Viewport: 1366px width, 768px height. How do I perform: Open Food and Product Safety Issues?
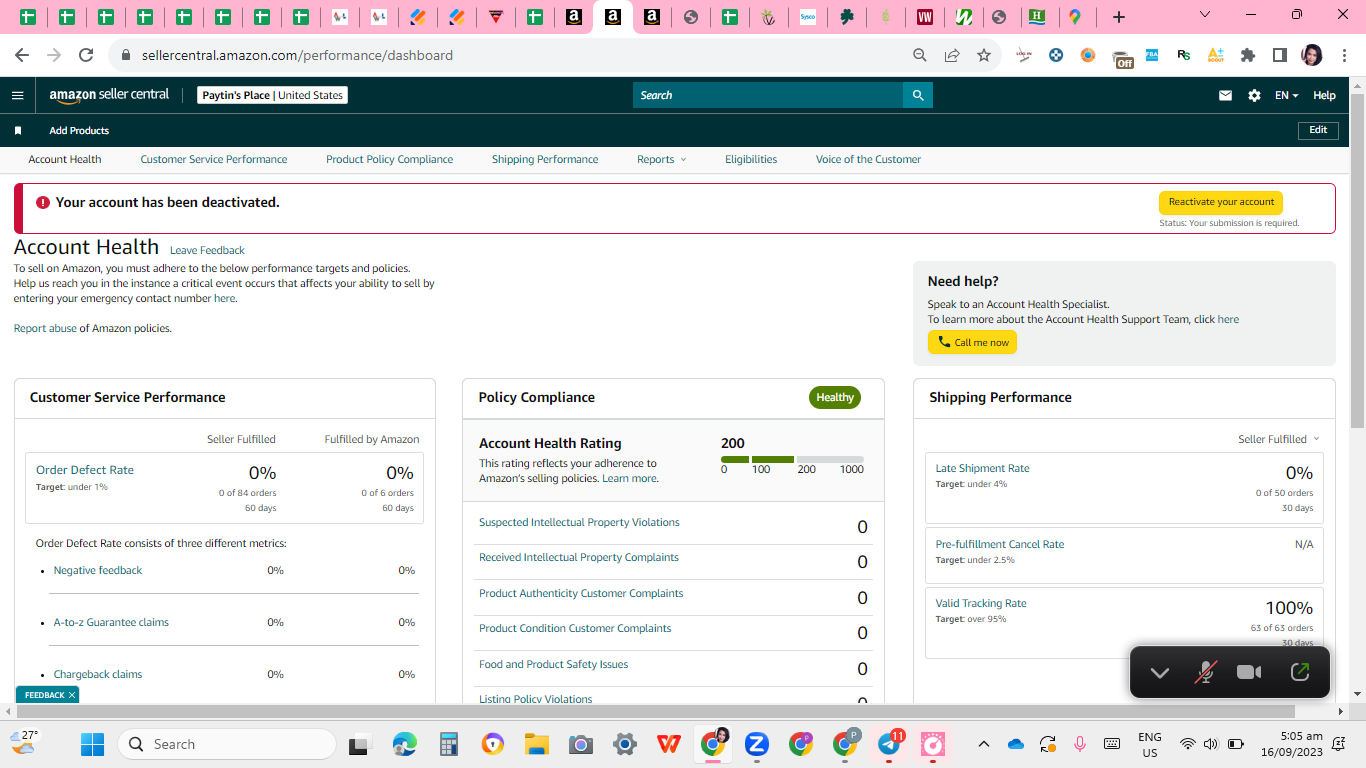553,664
